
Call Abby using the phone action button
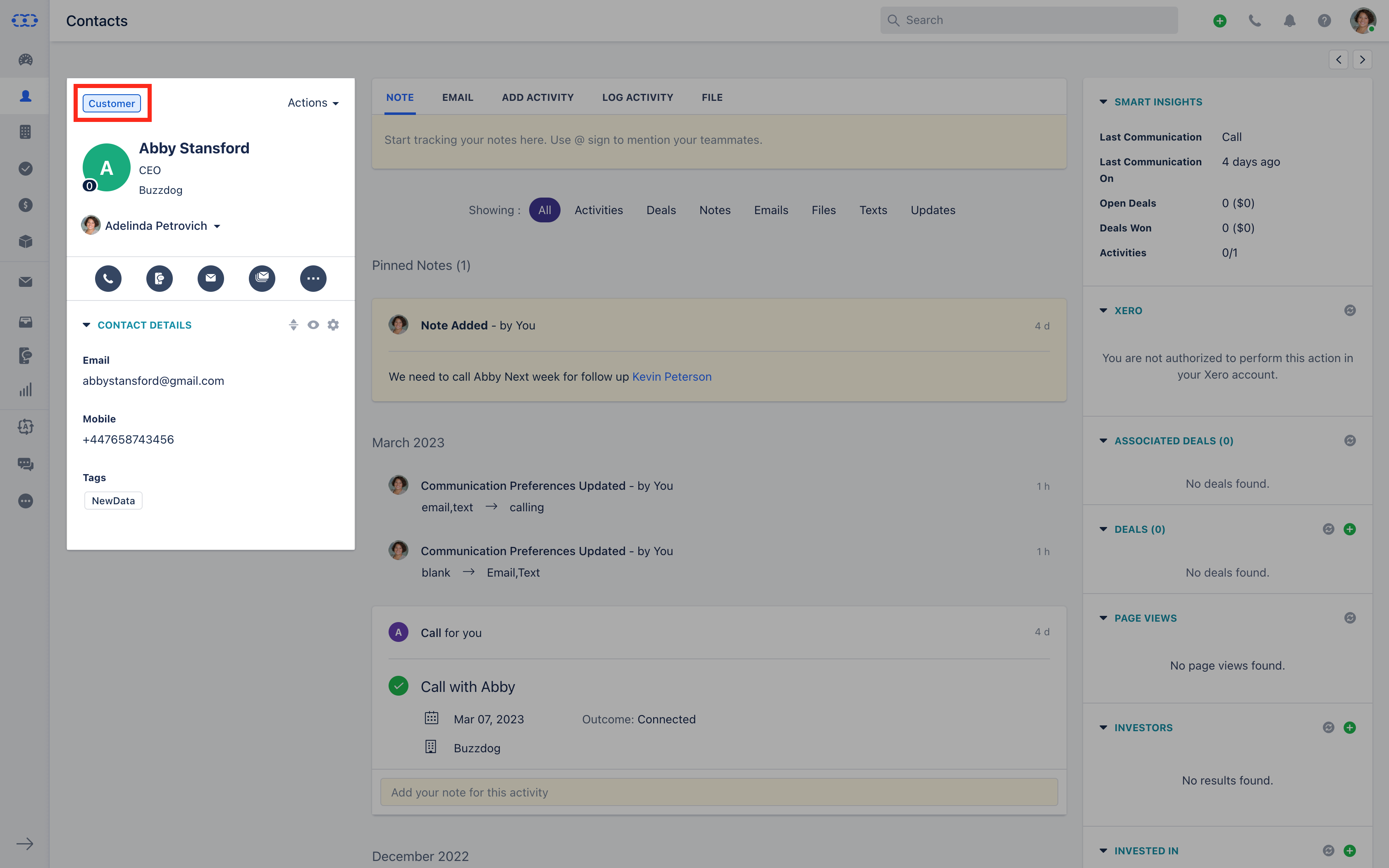click(108, 279)
